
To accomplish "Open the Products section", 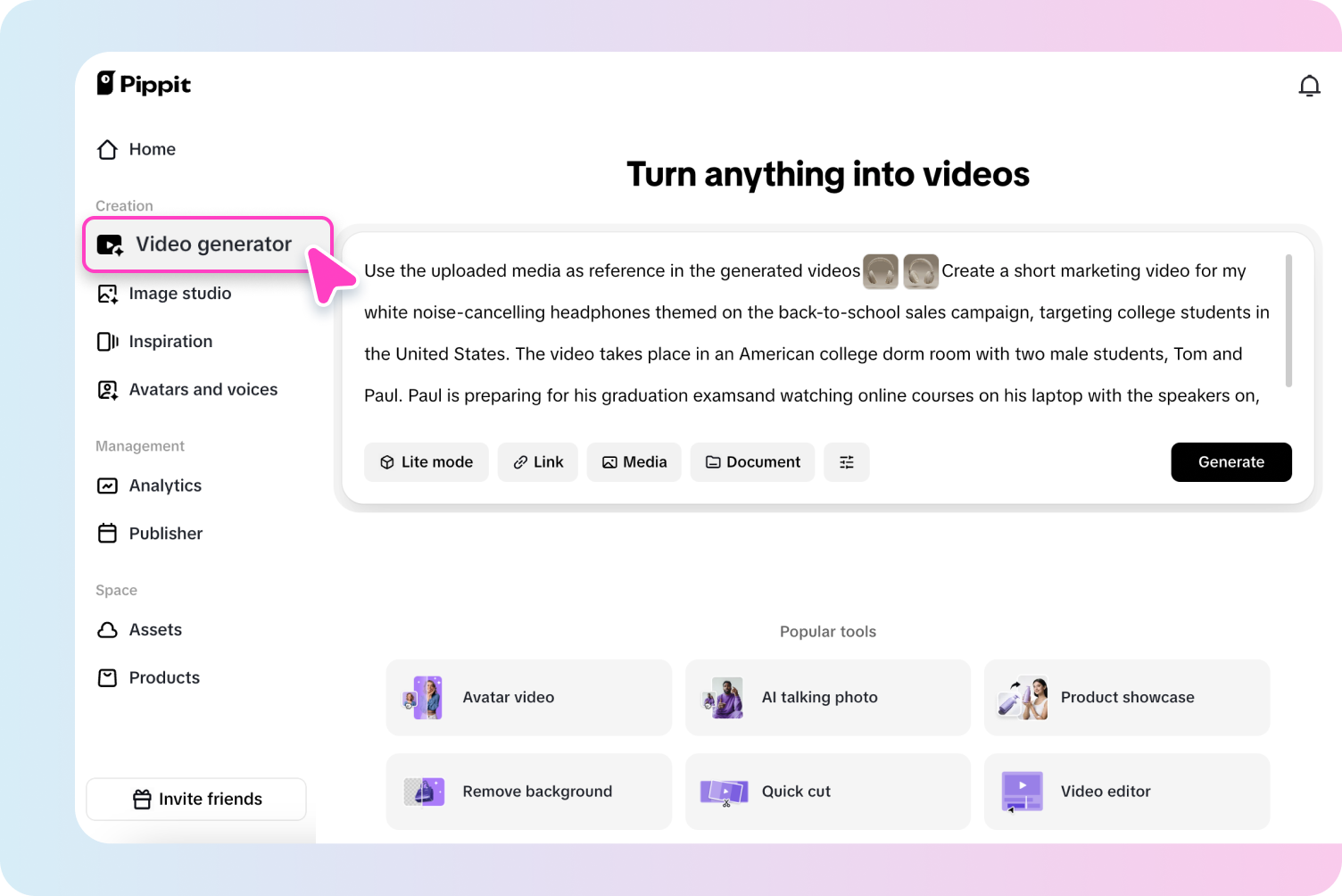I will (163, 677).
